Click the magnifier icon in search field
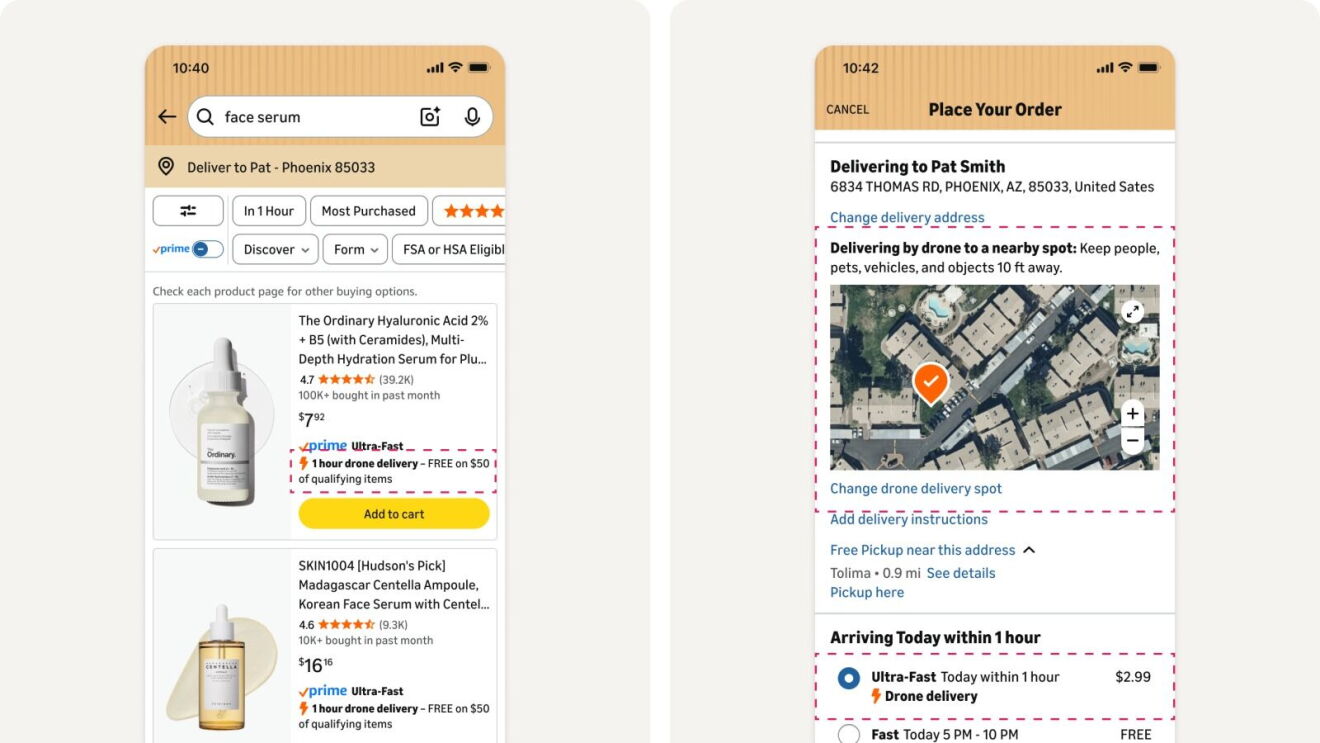 [205, 117]
